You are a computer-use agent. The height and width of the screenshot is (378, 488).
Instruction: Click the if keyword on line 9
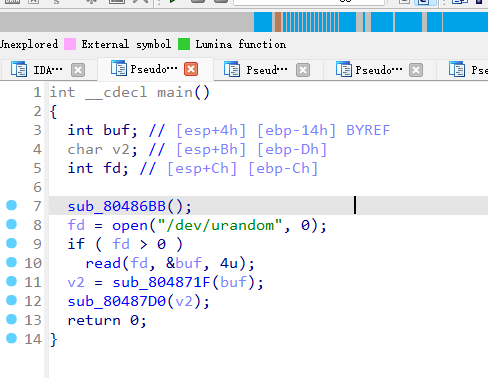(x=76, y=244)
